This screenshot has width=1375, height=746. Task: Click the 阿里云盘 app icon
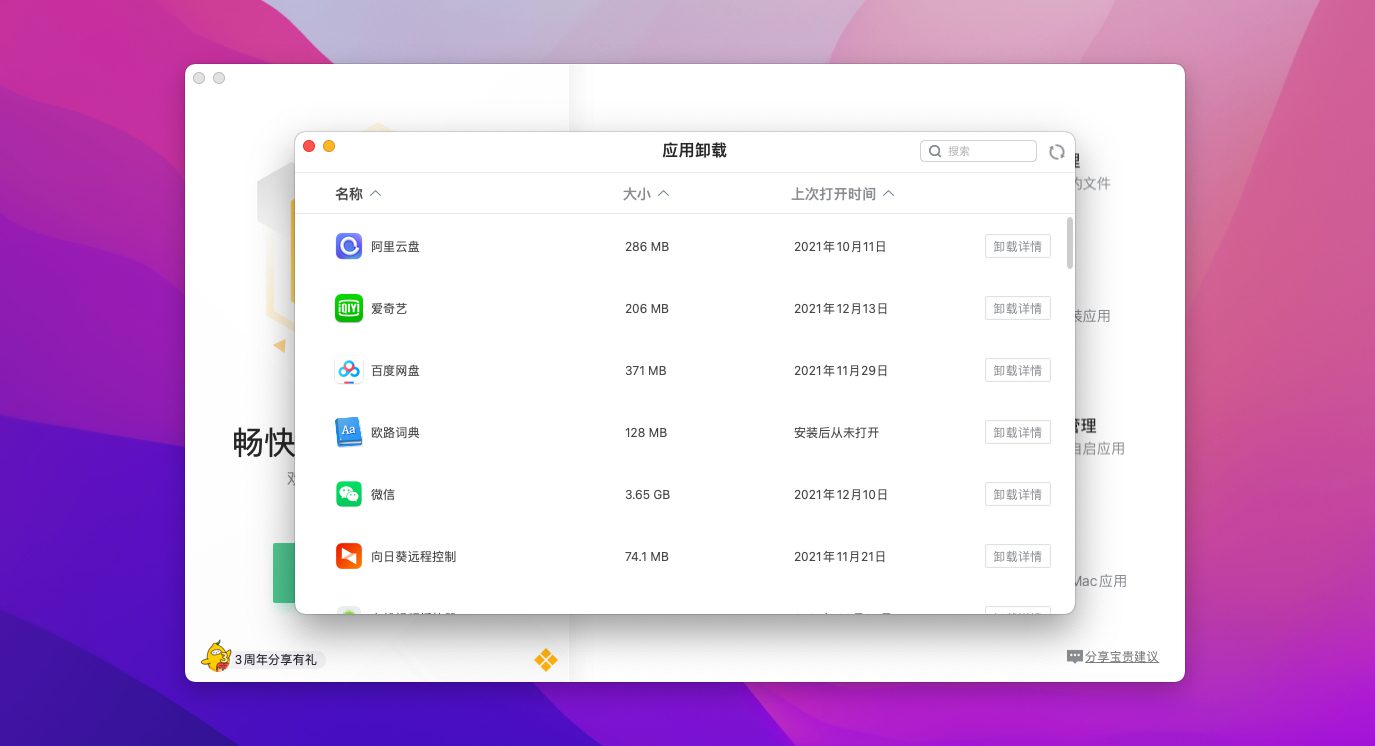coord(348,246)
